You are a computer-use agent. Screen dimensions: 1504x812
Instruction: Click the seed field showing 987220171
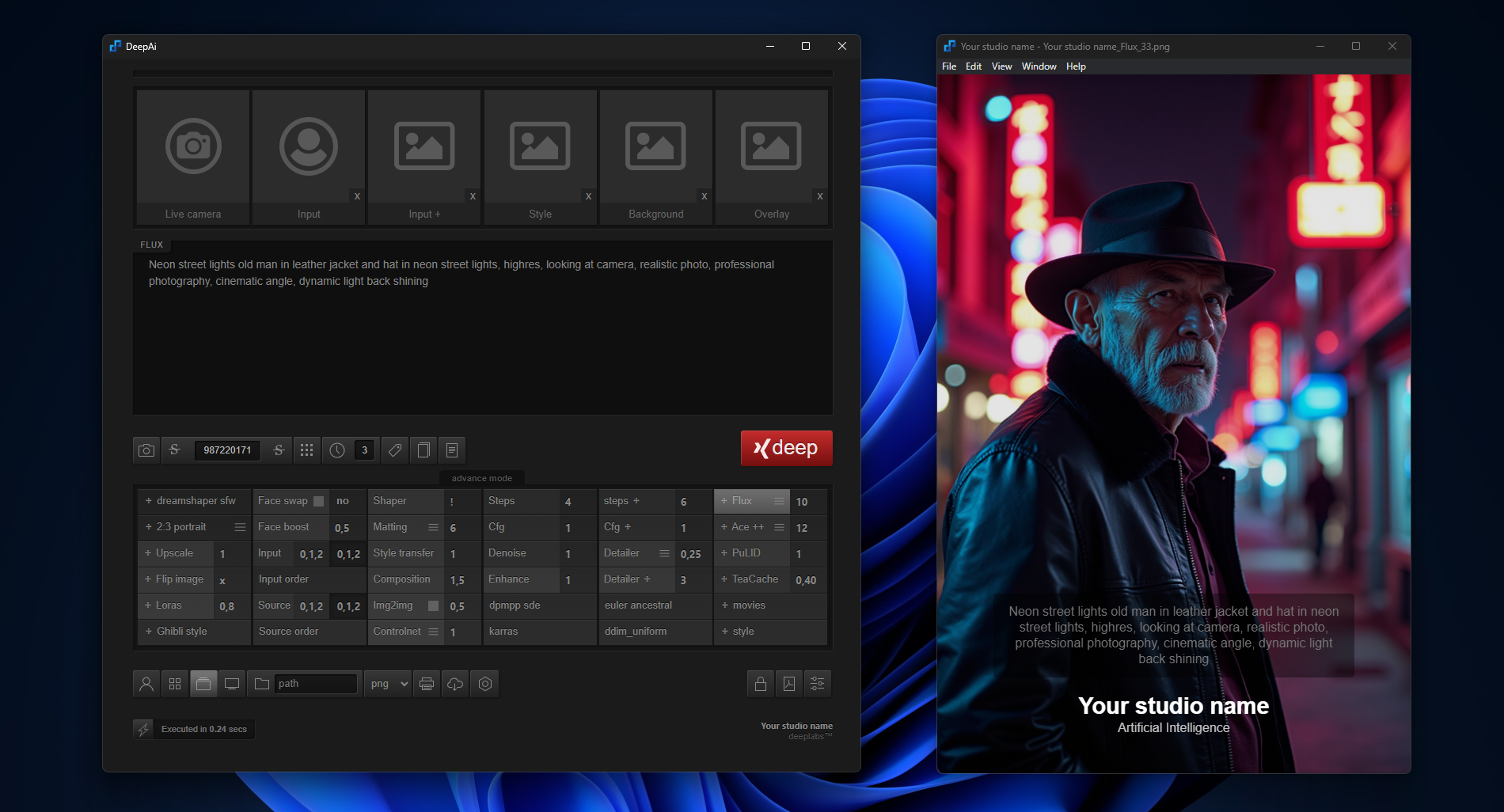point(227,450)
